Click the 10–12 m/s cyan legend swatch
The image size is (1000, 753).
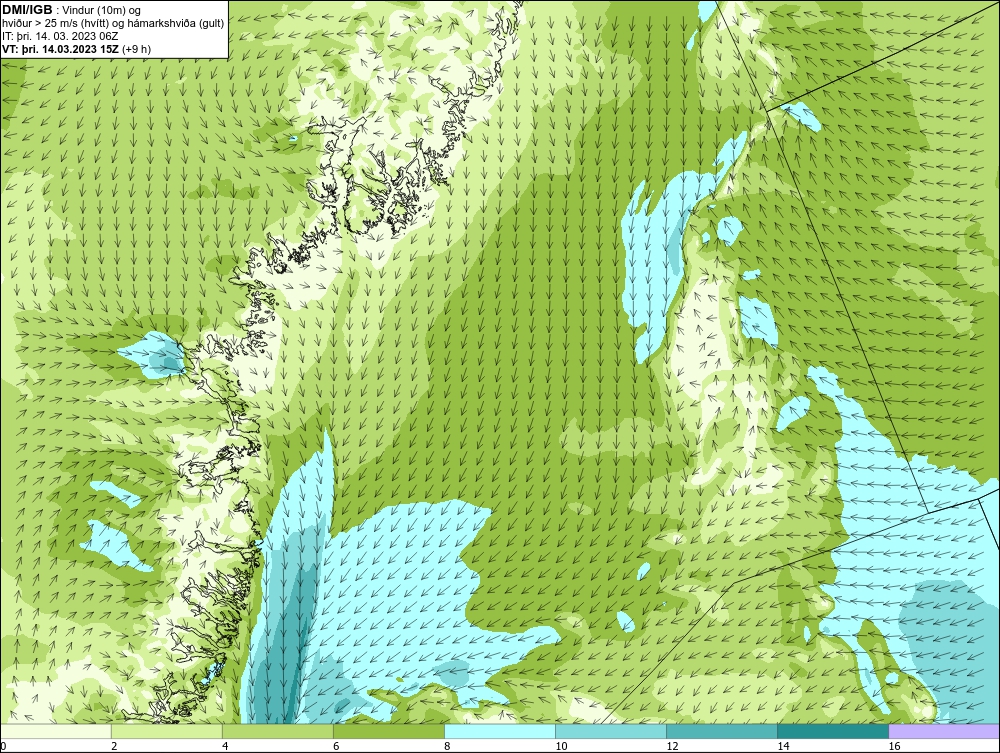pos(611,731)
